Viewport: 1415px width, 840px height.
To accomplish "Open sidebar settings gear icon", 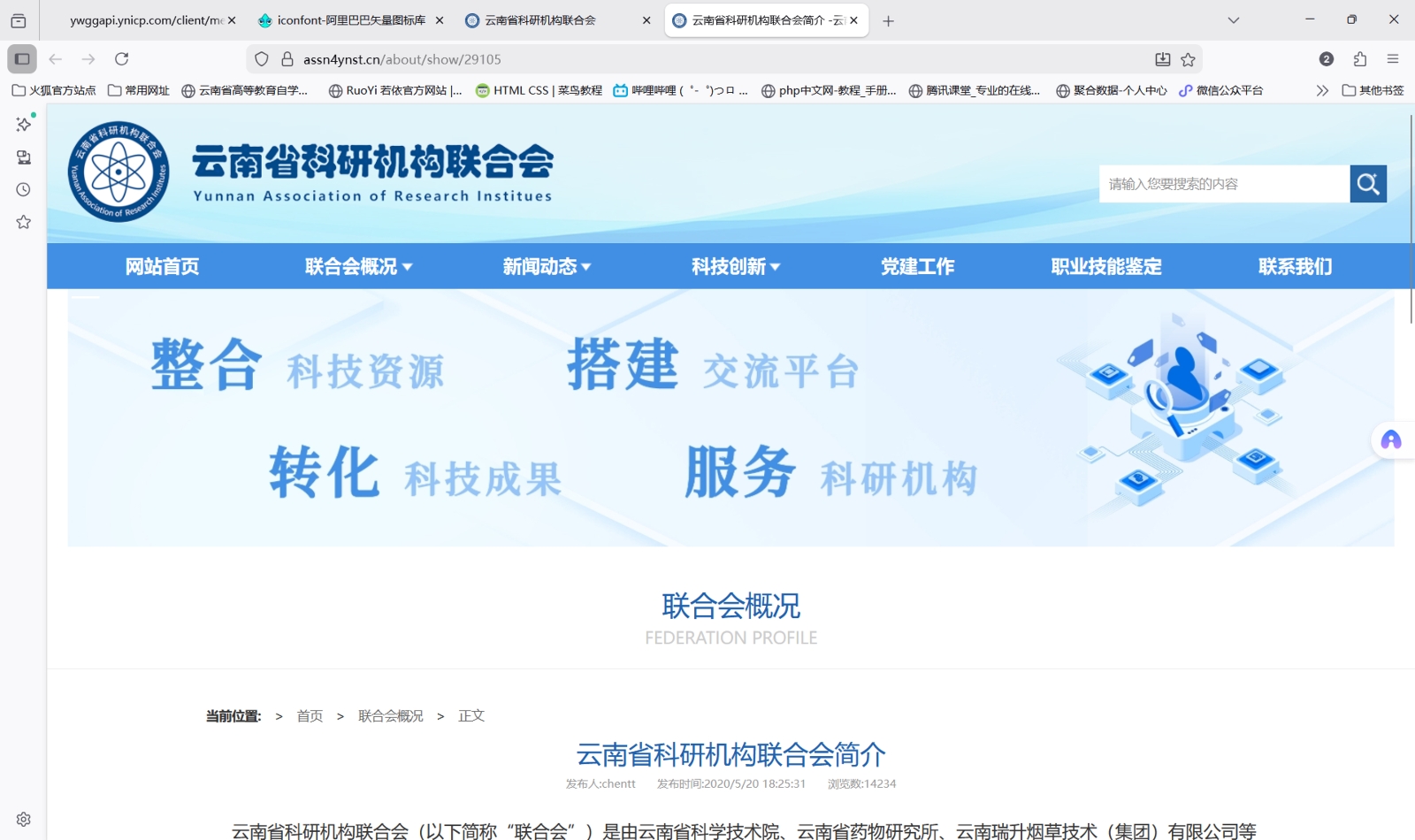I will click(x=24, y=819).
